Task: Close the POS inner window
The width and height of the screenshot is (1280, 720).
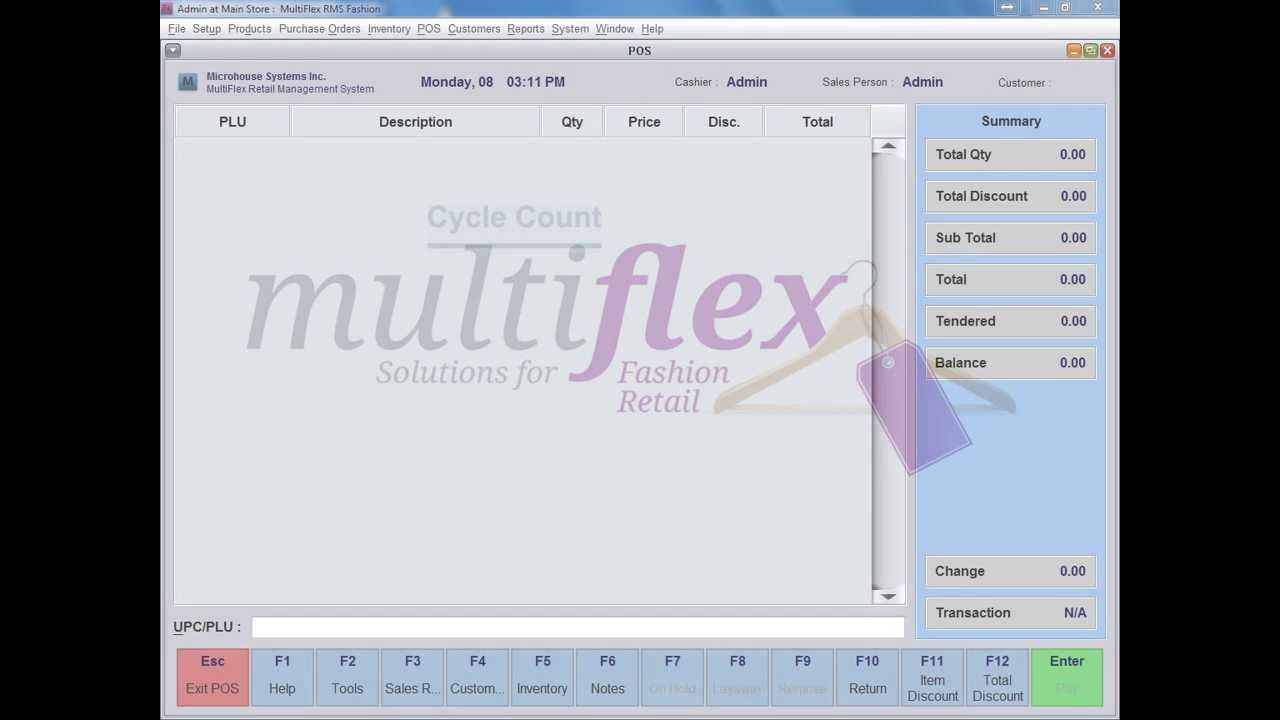Action: 1107,50
